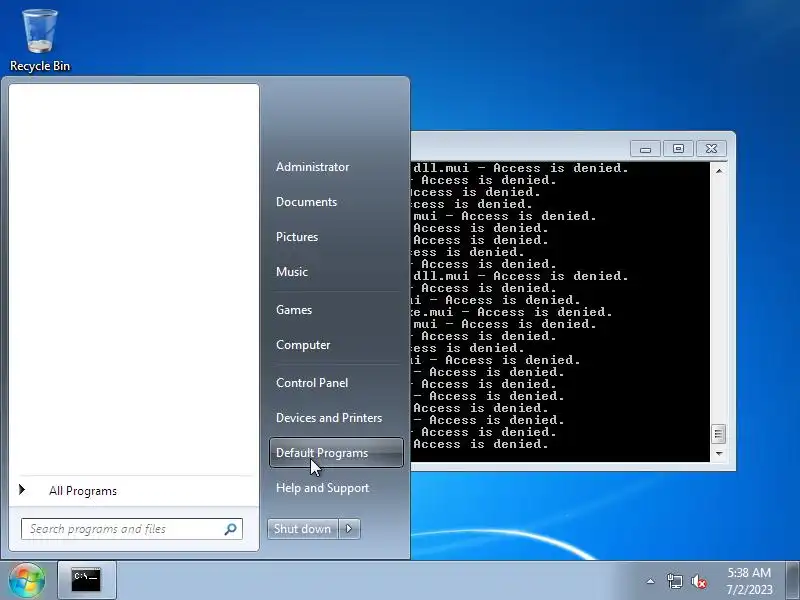
Task: Click the search magnifier icon
Action: coord(231,529)
